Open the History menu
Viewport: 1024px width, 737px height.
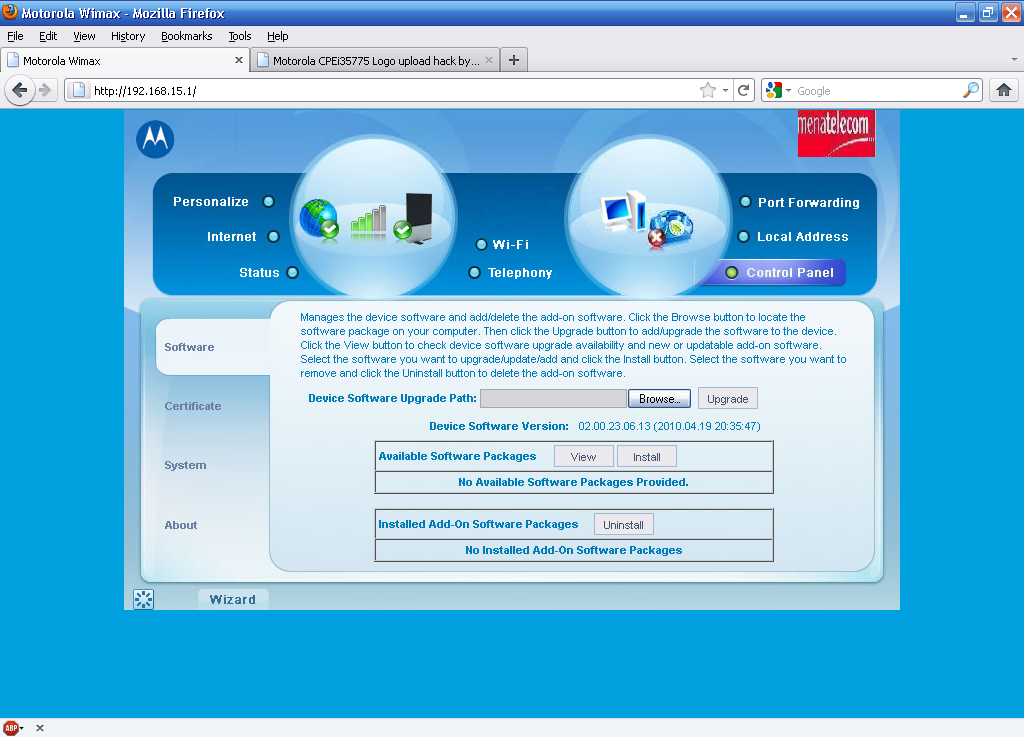(128, 36)
